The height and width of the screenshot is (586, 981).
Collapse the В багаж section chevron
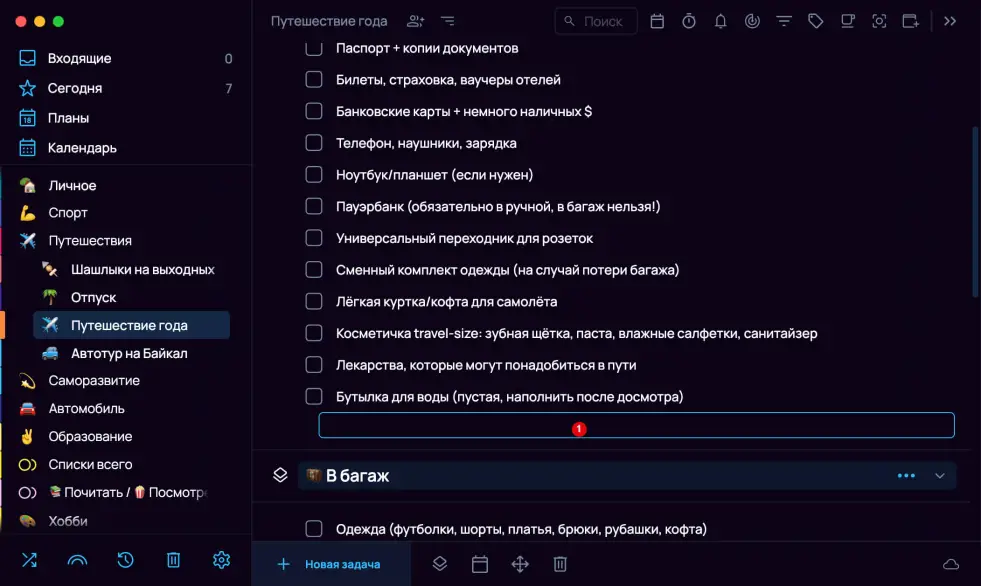(939, 476)
